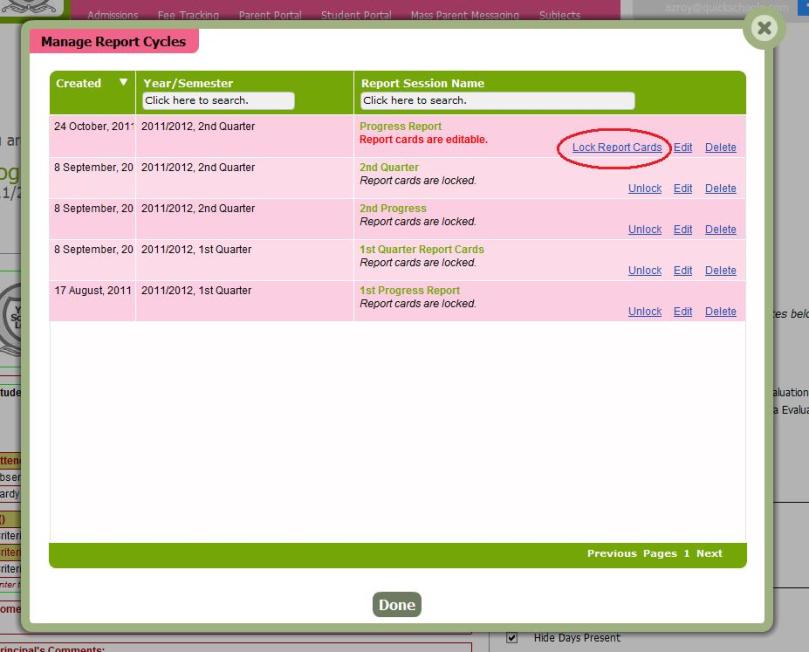Edit the 2nd Progress report cycle
The image size is (809, 652).
683,230
